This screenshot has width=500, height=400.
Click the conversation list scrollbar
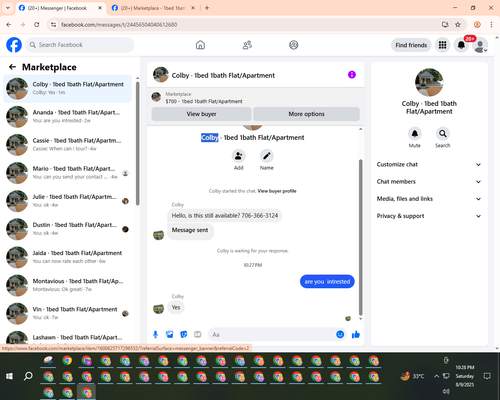138,143
